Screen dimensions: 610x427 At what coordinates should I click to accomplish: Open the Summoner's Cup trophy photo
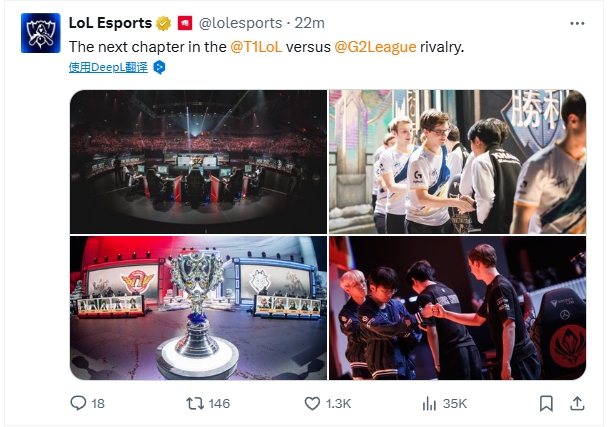198,308
